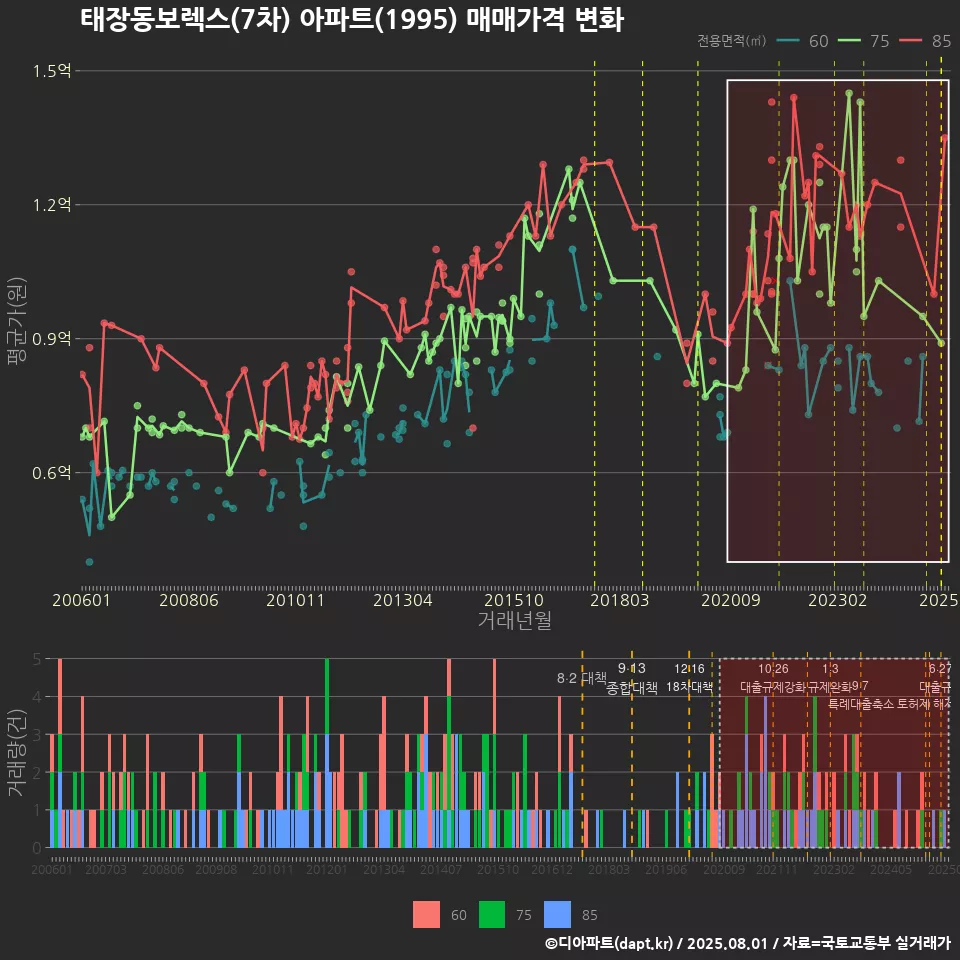The image size is (960, 960).
Task: Click the 12·16 18차대책 policy annotation
Action: pos(689,678)
